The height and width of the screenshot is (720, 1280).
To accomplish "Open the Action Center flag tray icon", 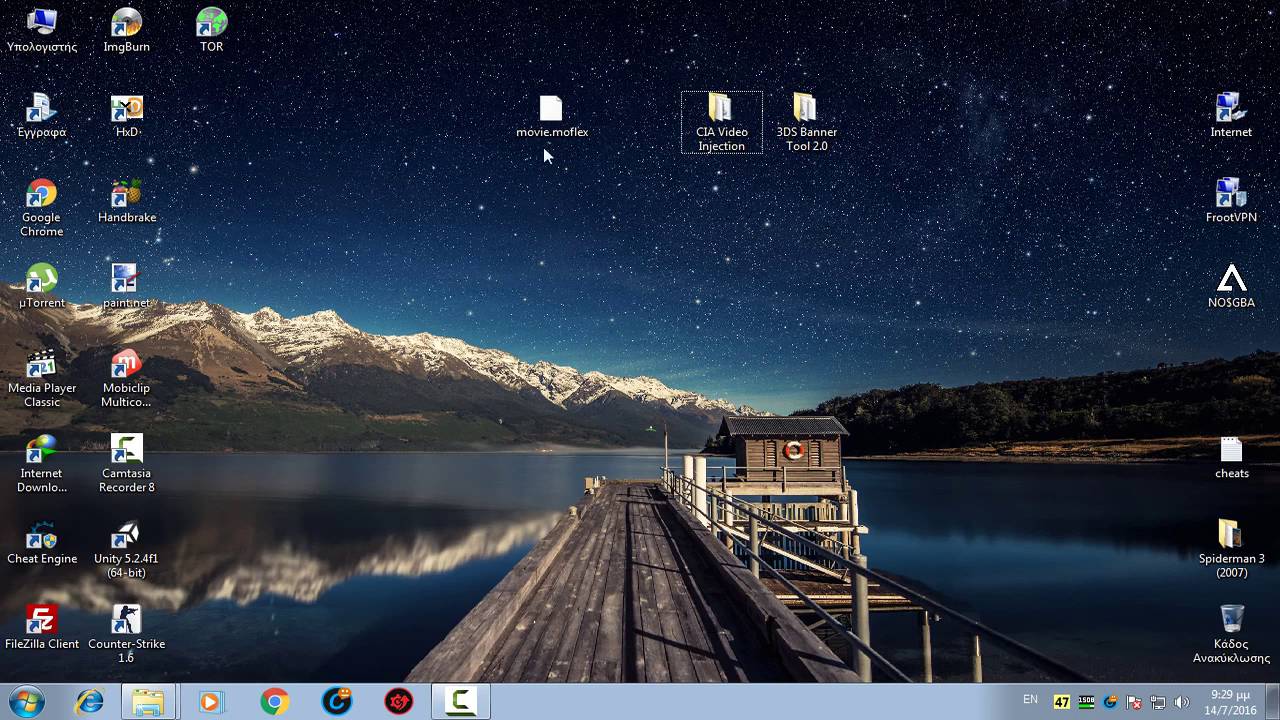I will pyautogui.click(x=1134, y=702).
